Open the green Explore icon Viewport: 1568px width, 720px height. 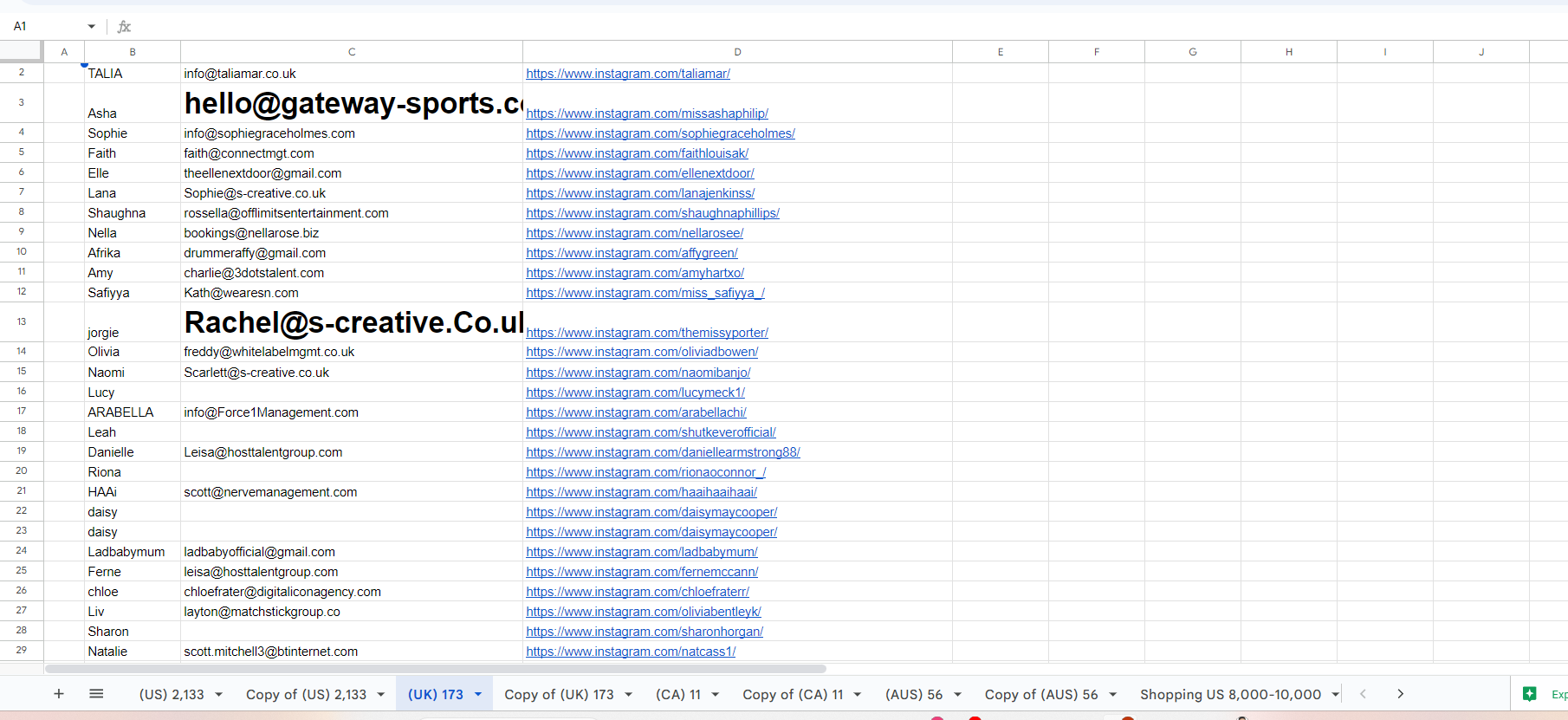point(1530,694)
